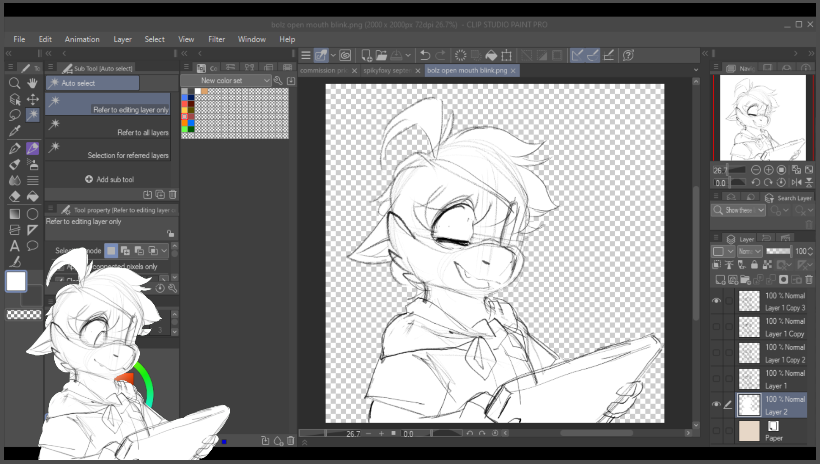Close the bolz open mouth blink.png tab

(x=514, y=71)
